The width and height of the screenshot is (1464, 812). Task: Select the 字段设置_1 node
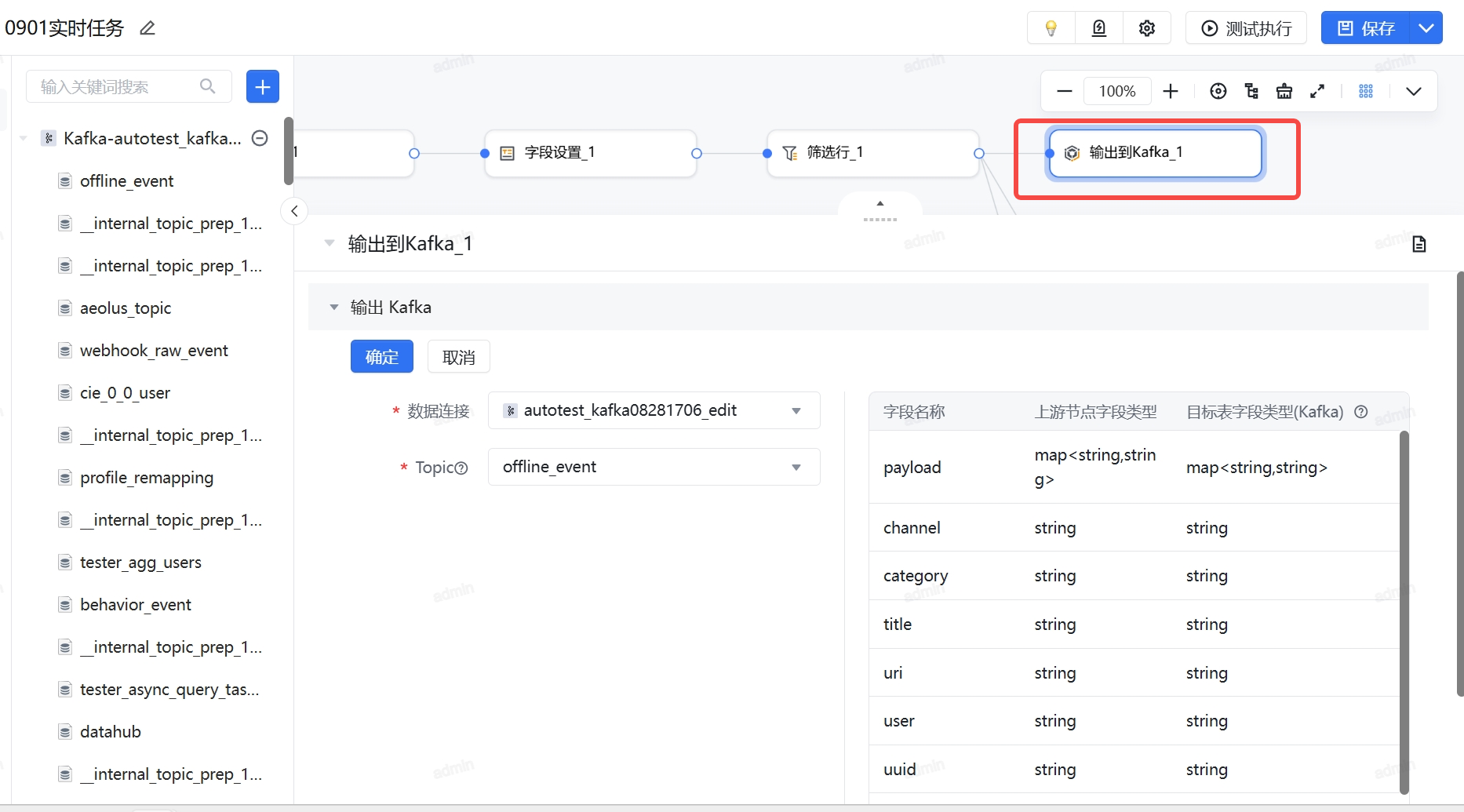[590, 153]
